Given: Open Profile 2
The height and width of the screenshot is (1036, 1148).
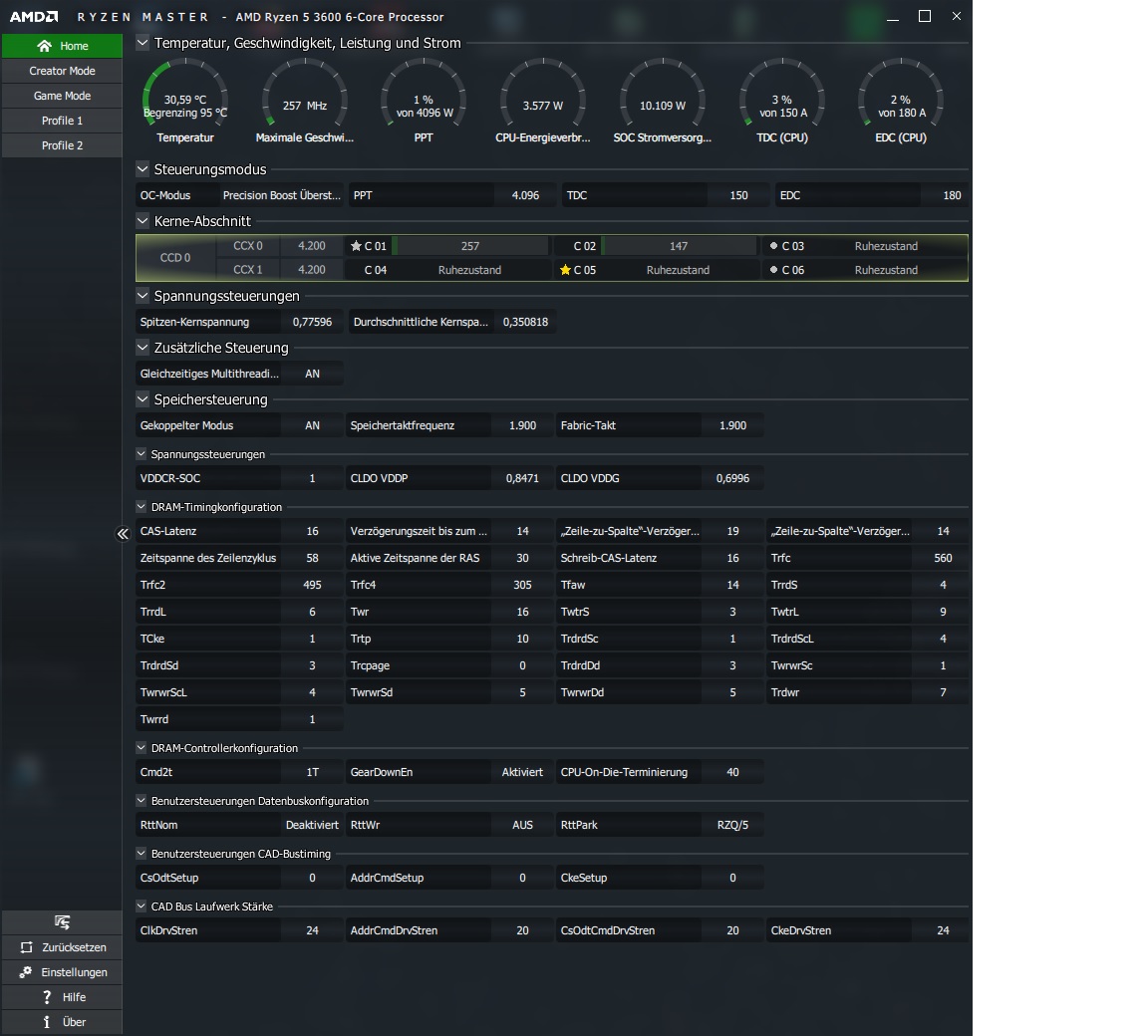Looking at the screenshot, I should coord(62,145).
